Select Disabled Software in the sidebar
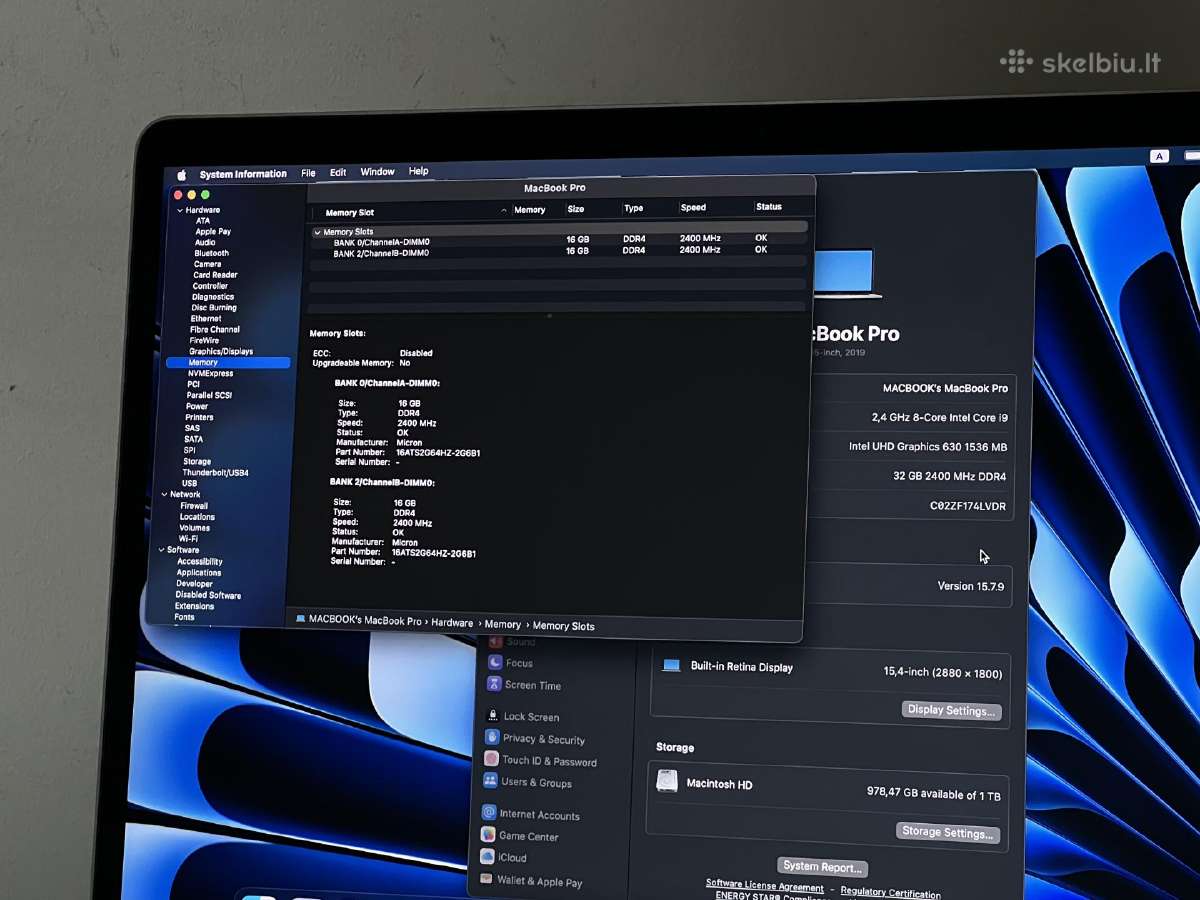Image resolution: width=1200 pixels, height=900 pixels. [x=208, y=595]
